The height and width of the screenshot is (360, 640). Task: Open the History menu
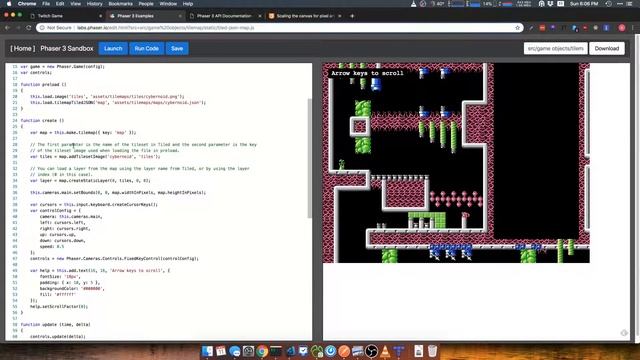click(95, 4)
